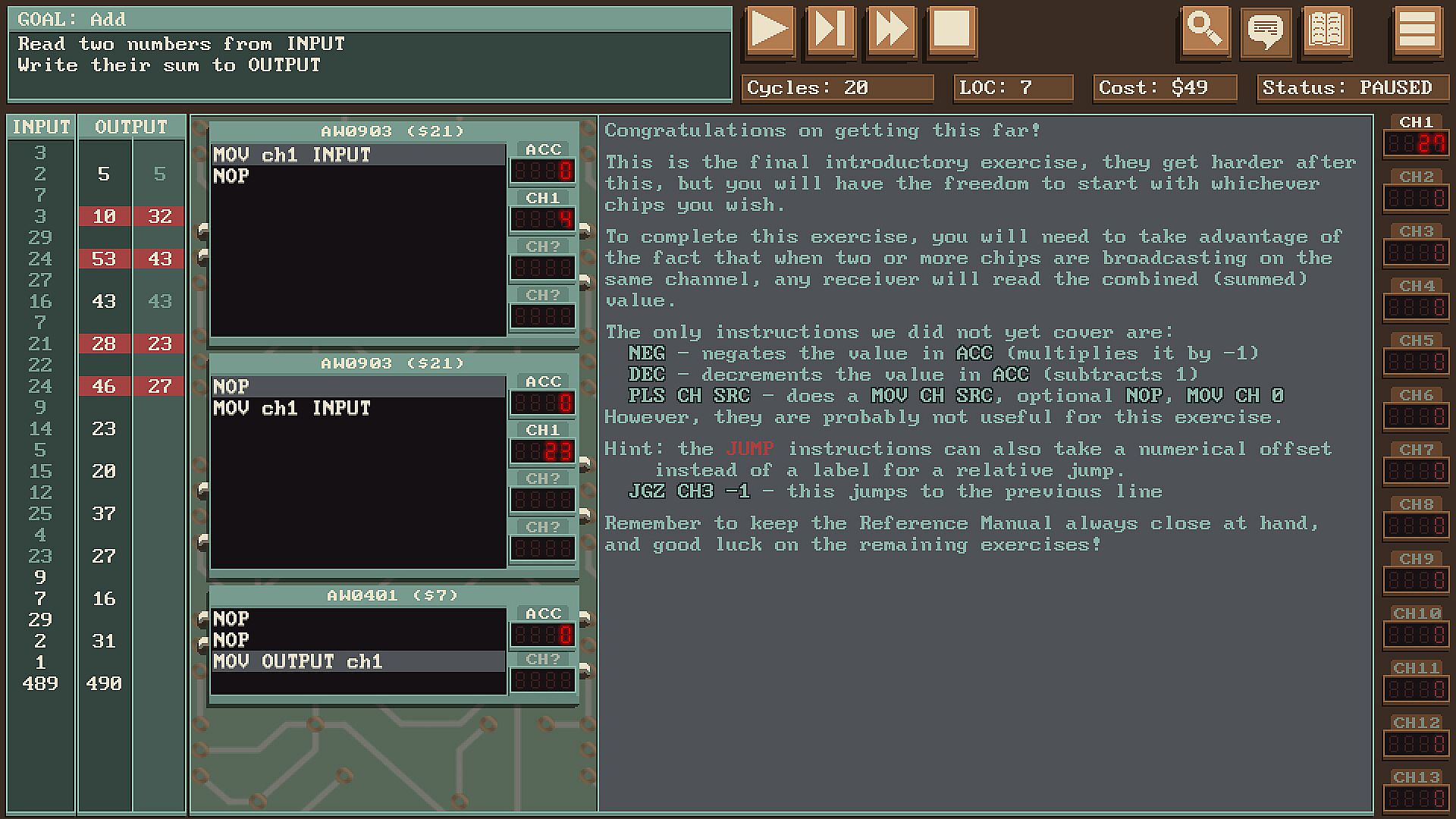Click the OUTPUT column header
The width and height of the screenshot is (1456, 819).
pyautogui.click(x=130, y=127)
